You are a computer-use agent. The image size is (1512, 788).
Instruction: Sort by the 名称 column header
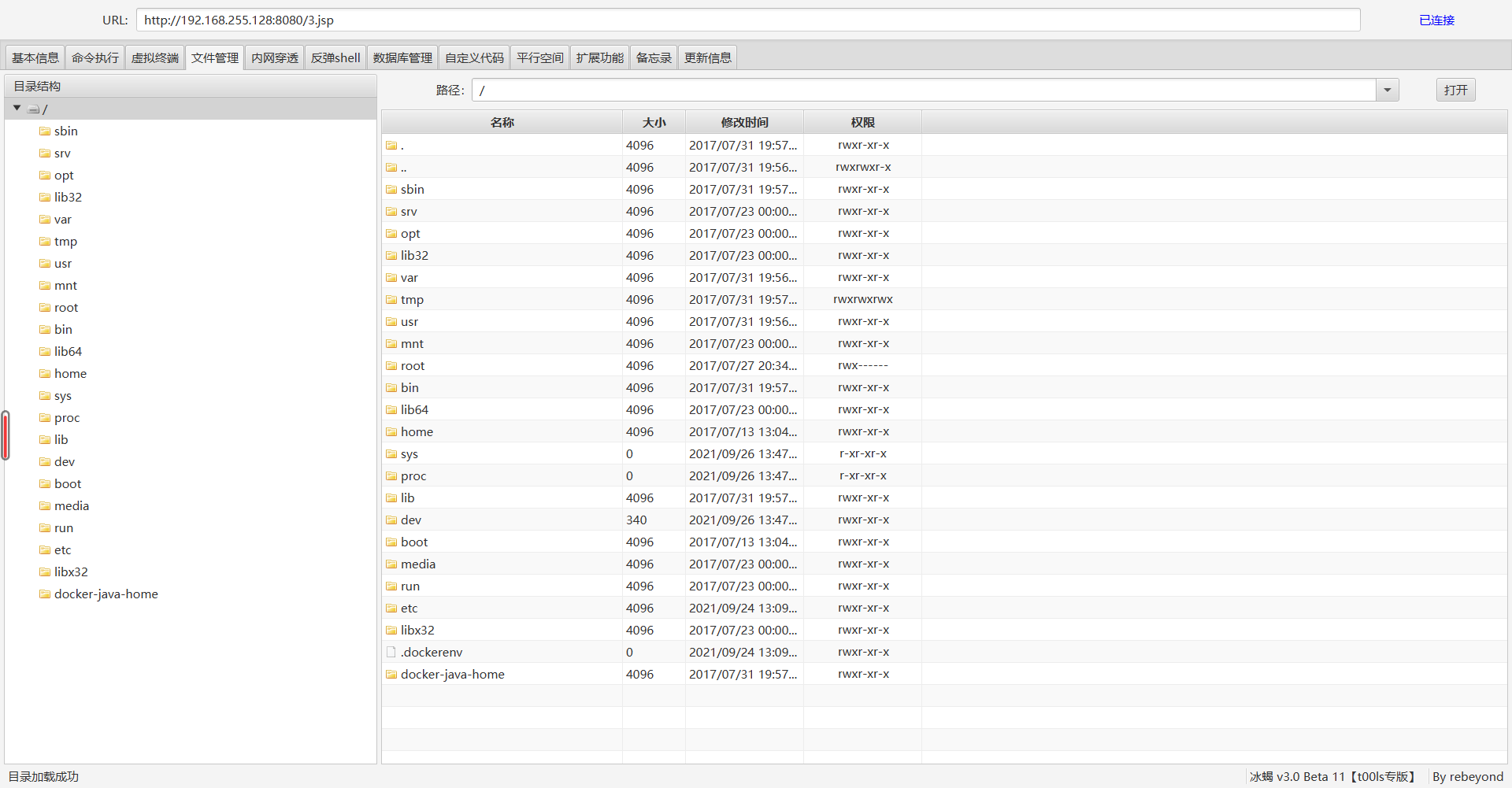tap(502, 122)
